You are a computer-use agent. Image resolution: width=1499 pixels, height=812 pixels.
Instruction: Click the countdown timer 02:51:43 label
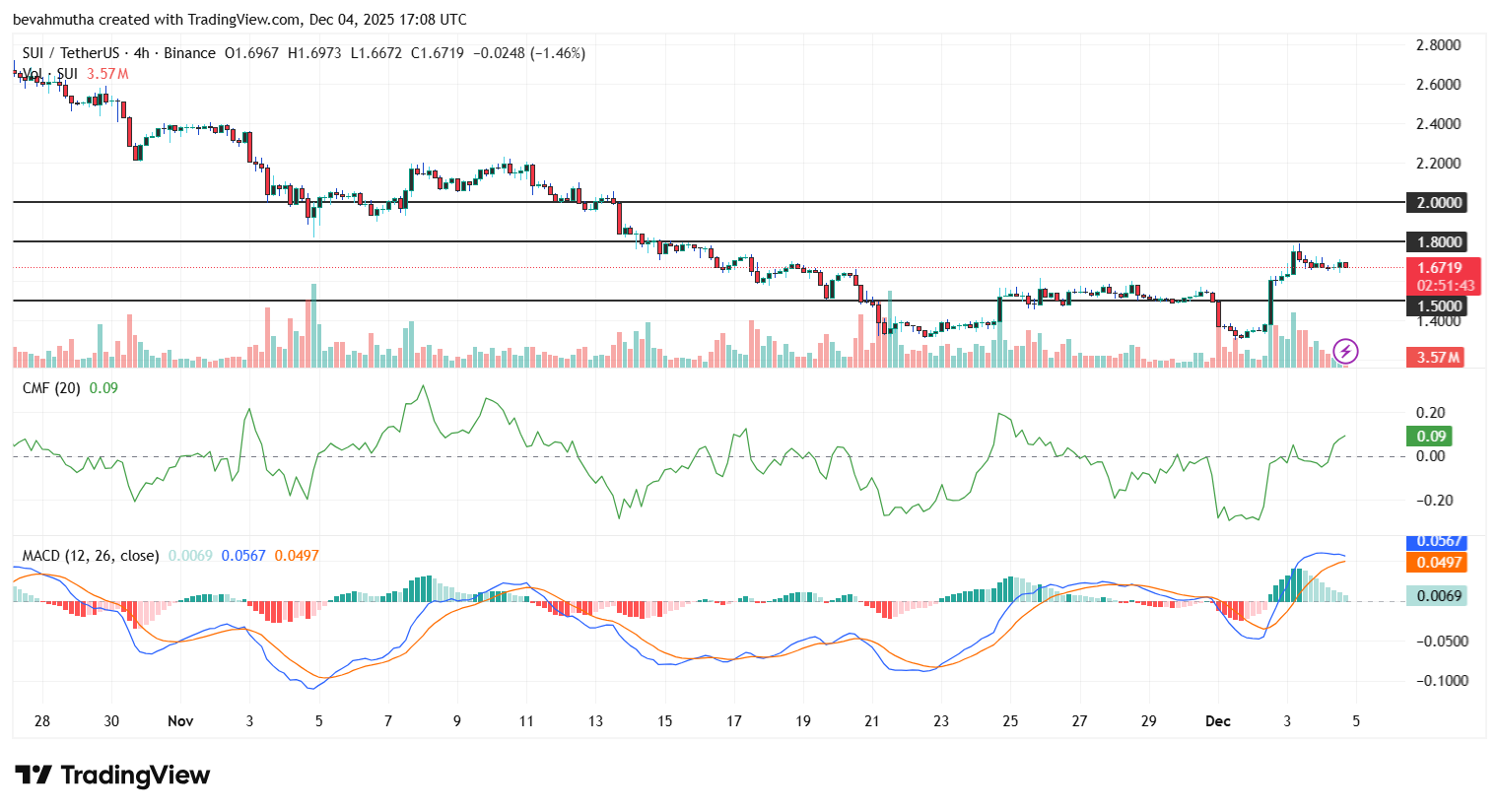(1445, 286)
